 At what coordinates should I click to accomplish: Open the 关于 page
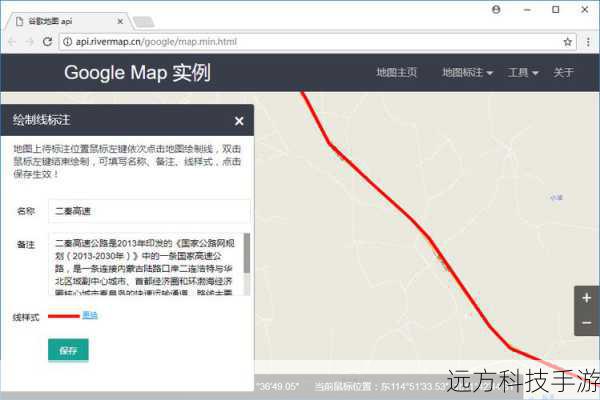coord(563,72)
